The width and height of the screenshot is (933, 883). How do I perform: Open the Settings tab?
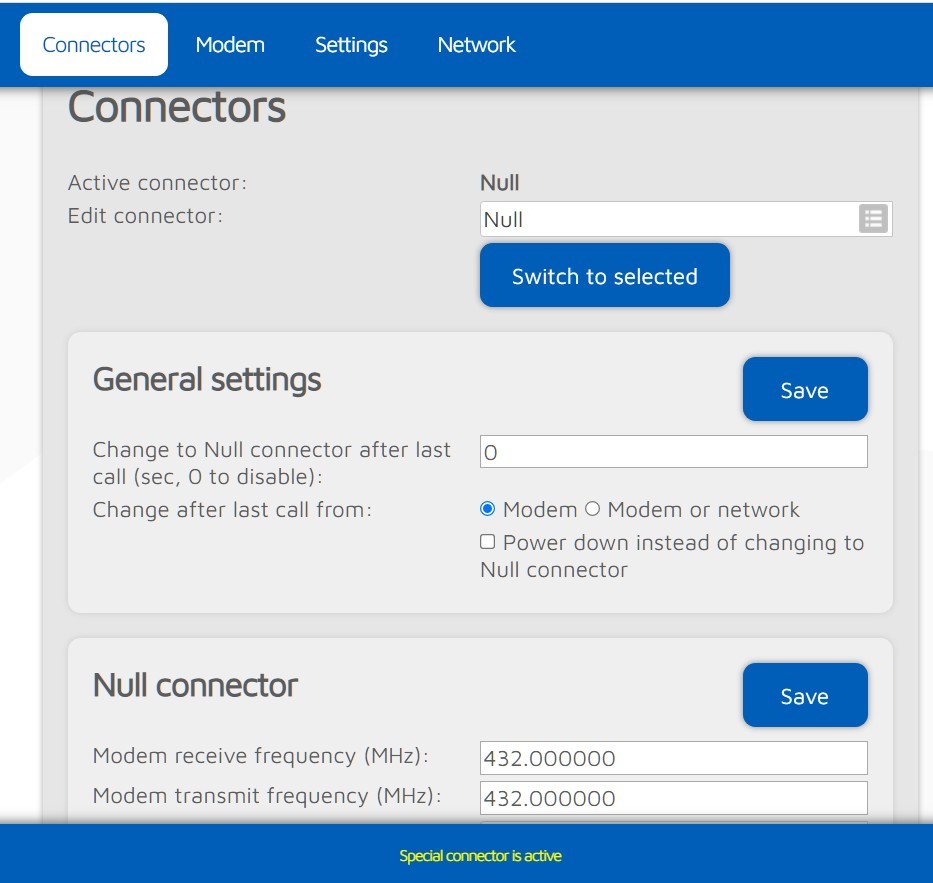click(351, 45)
